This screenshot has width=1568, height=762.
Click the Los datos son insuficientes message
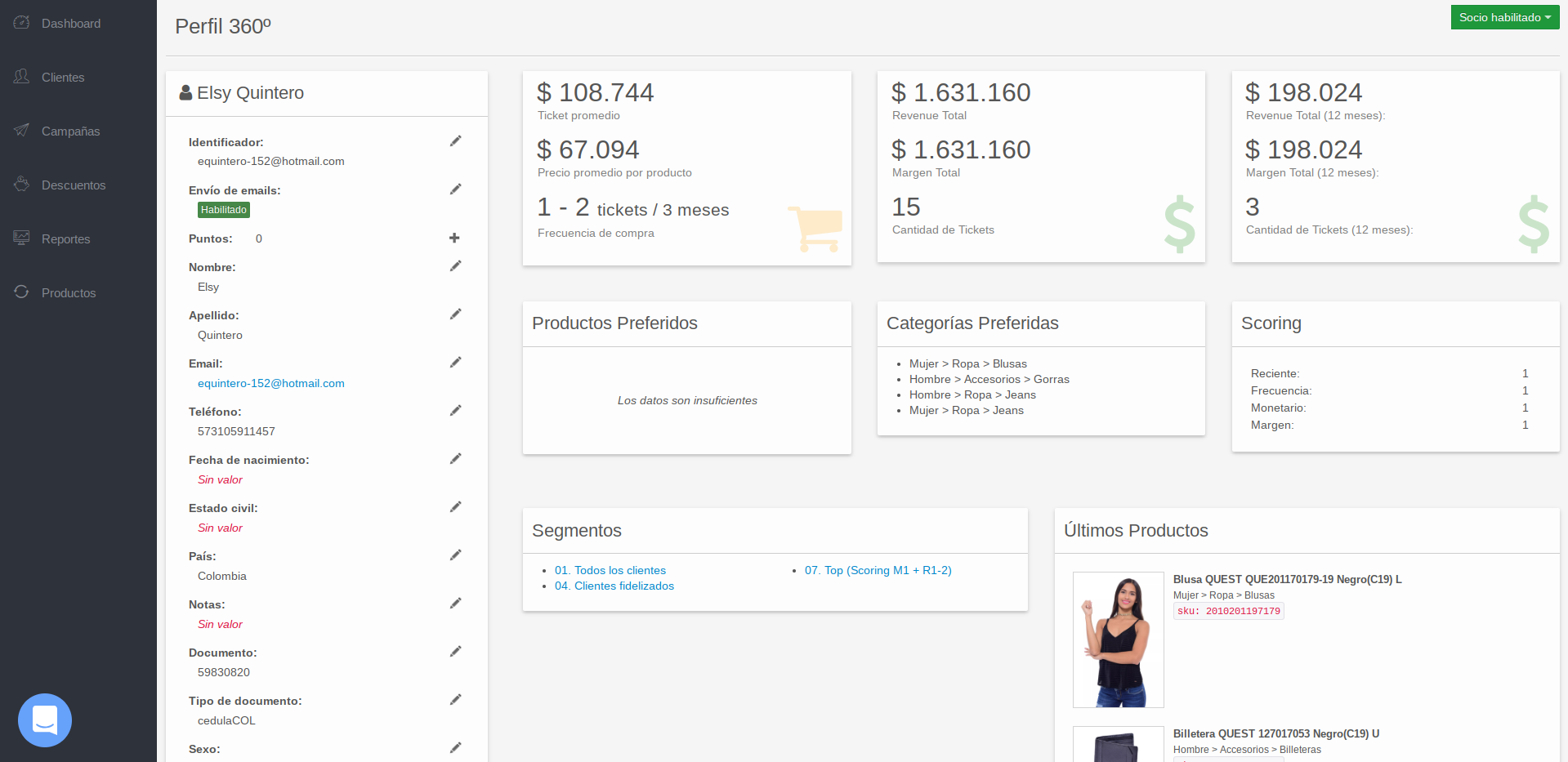coord(687,400)
